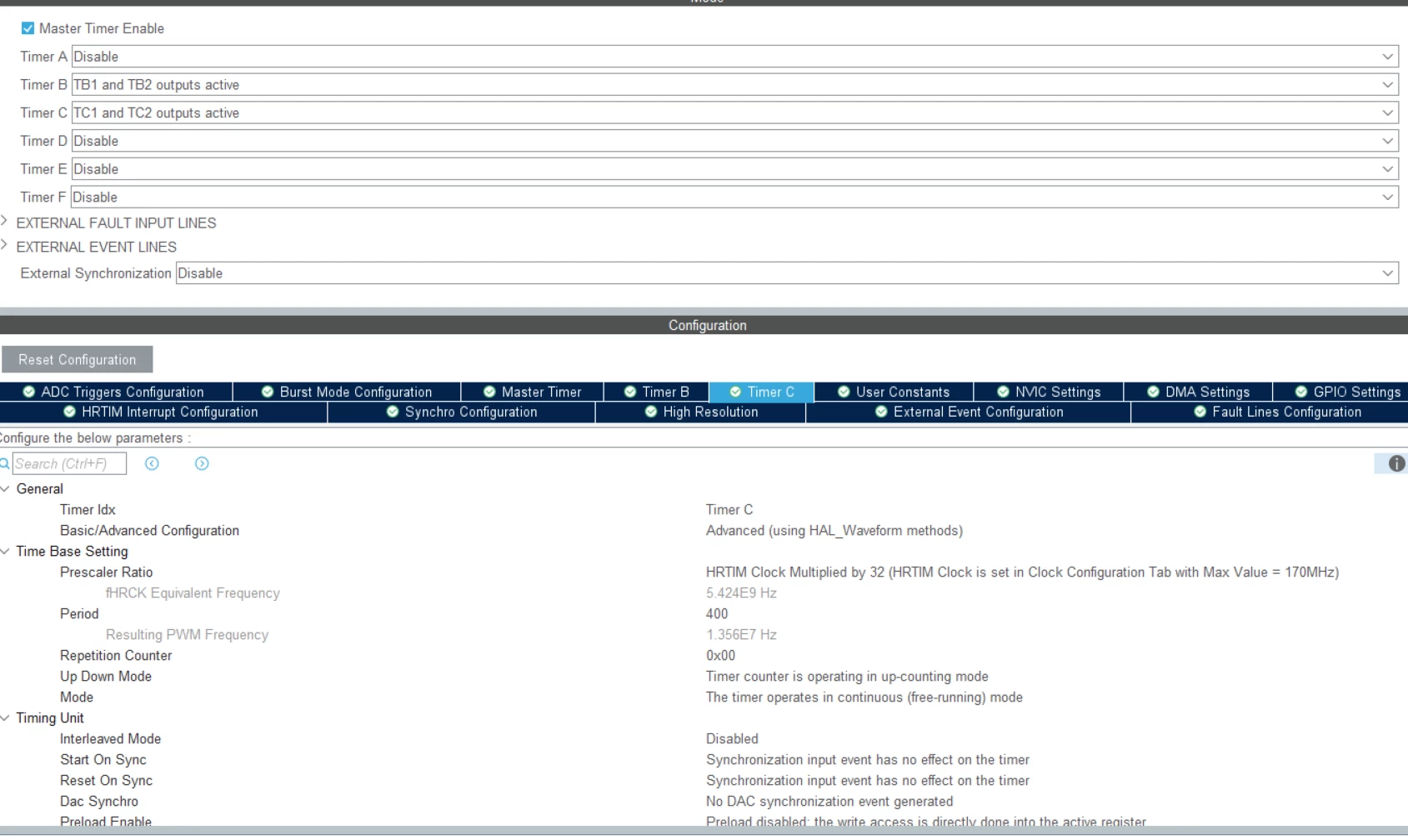This screenshot has width=1408, height=840.
Task: Click the Resulting PWM Frequency 1.356E7 Hz value
Action: [741, 635]
